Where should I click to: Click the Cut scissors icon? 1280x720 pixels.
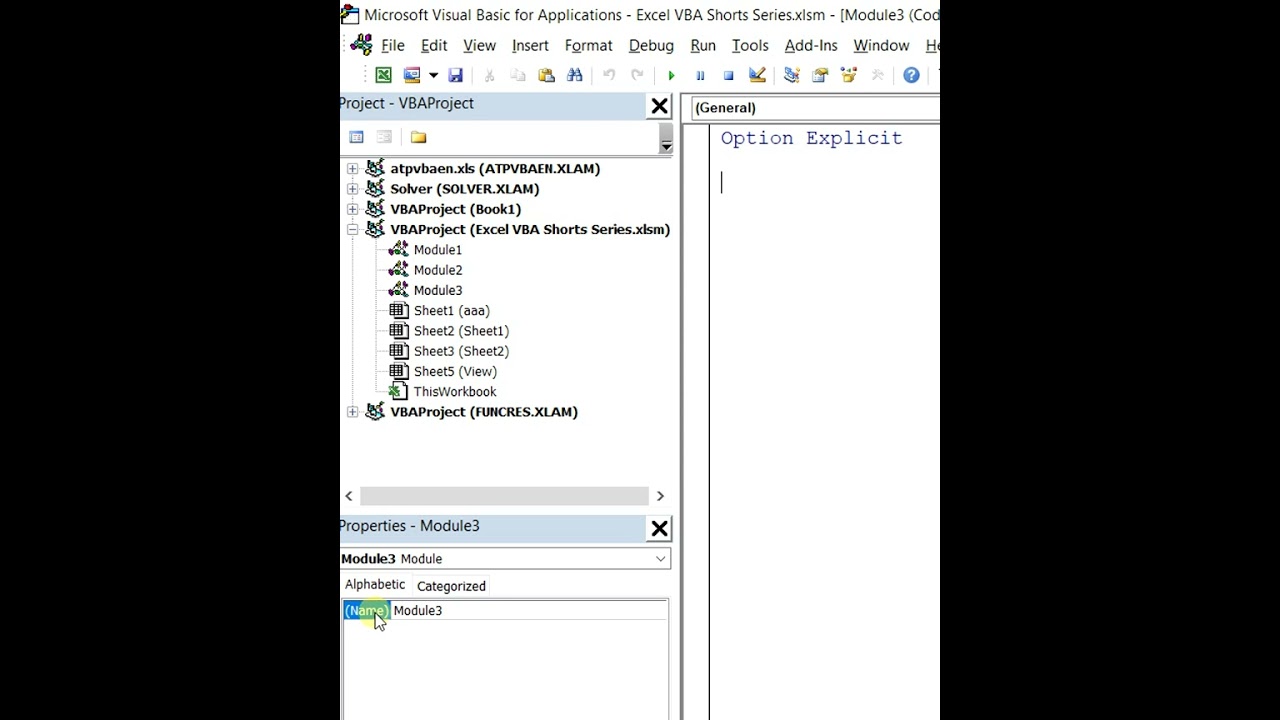489,75
